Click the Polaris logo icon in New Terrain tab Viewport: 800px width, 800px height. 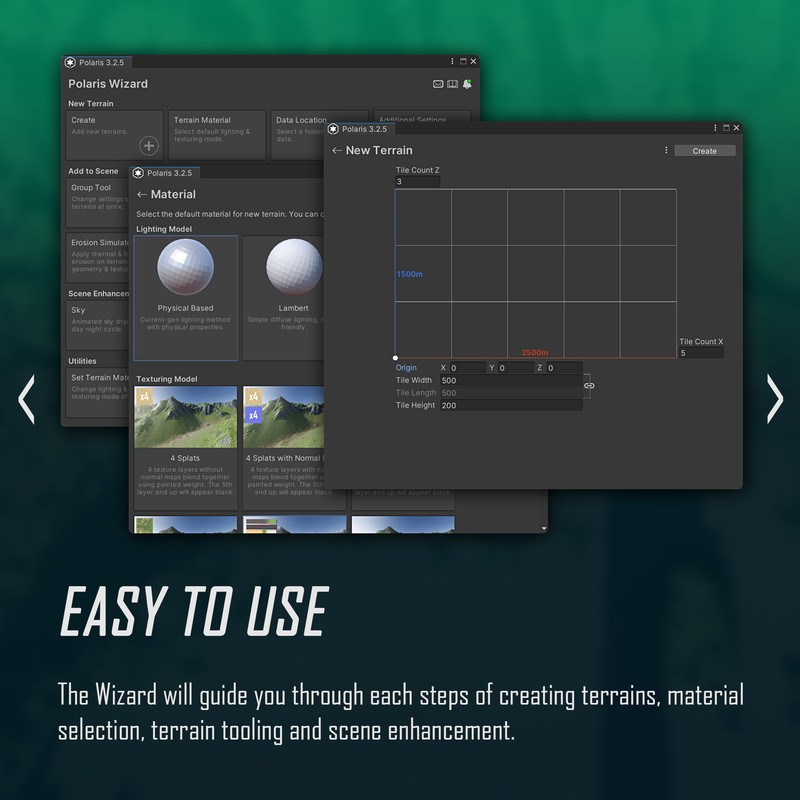[x=333, y=129]
